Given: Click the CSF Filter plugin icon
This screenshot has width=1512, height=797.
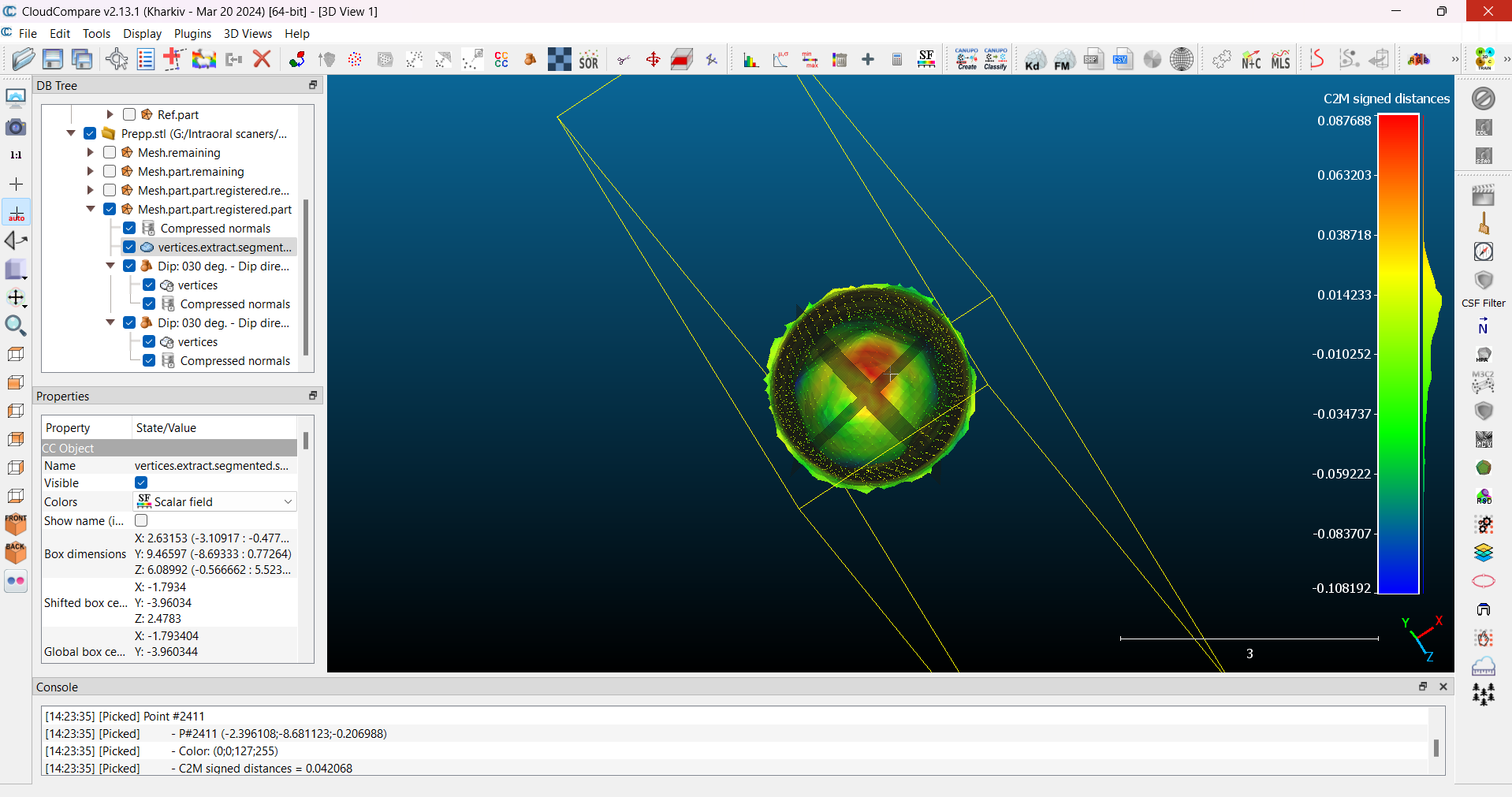Looking at the screenshot, I should click(x=1483, y=281).
